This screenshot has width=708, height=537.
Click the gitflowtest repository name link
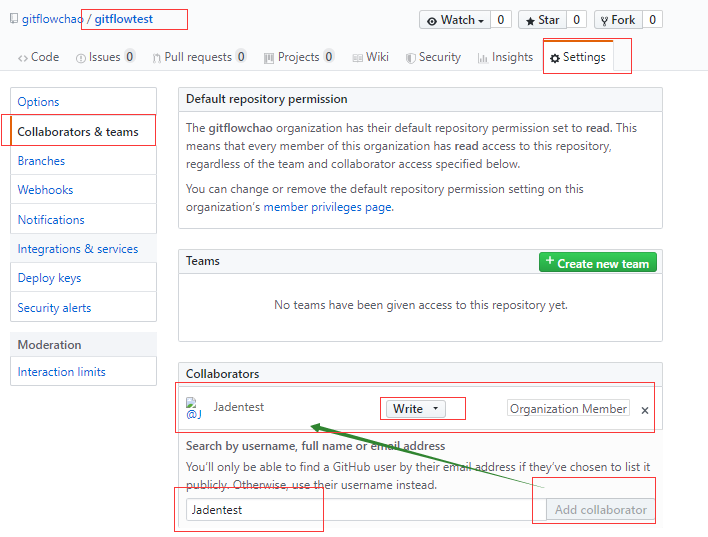pos(124,19)
